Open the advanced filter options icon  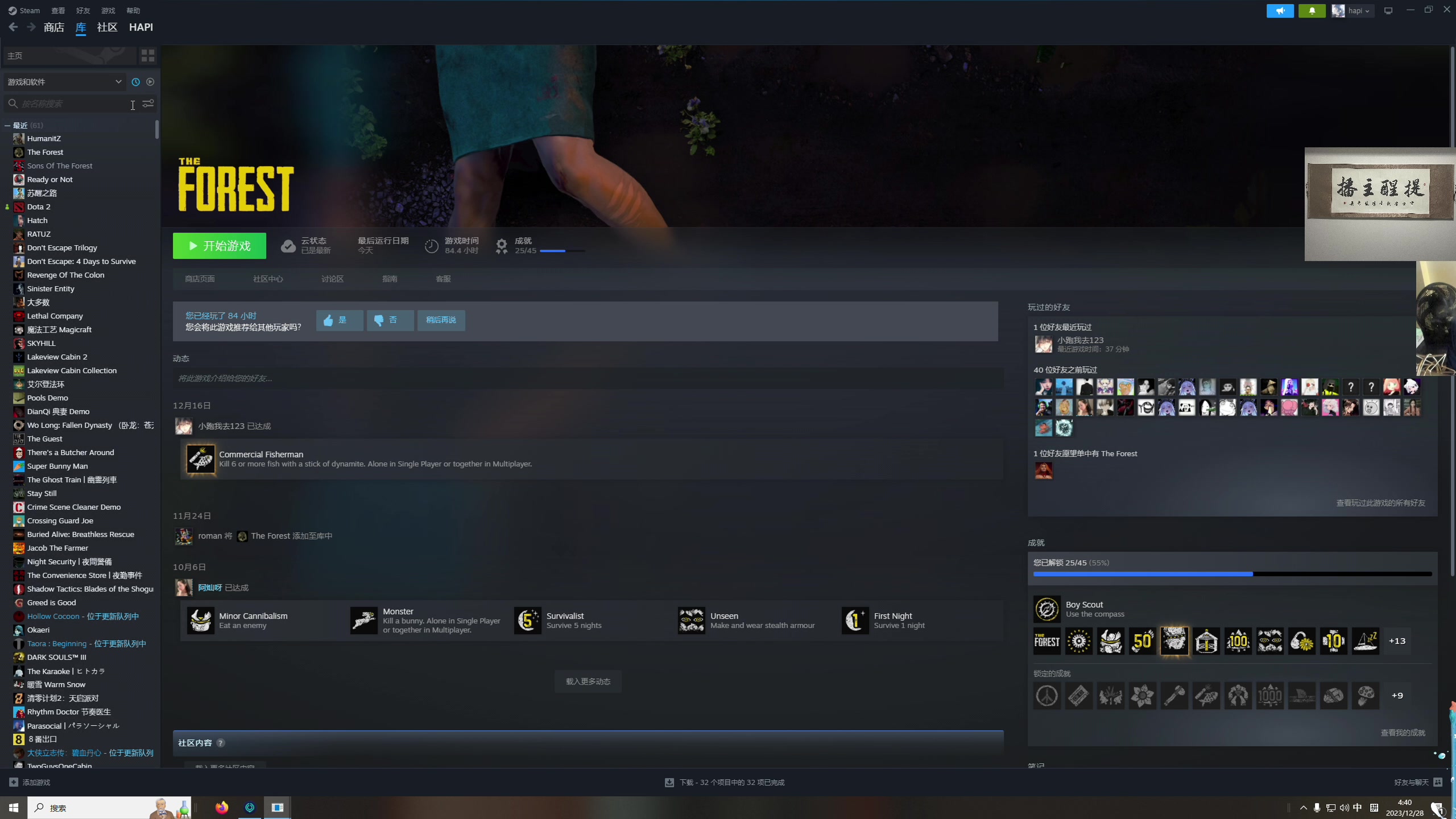point(148,104)
